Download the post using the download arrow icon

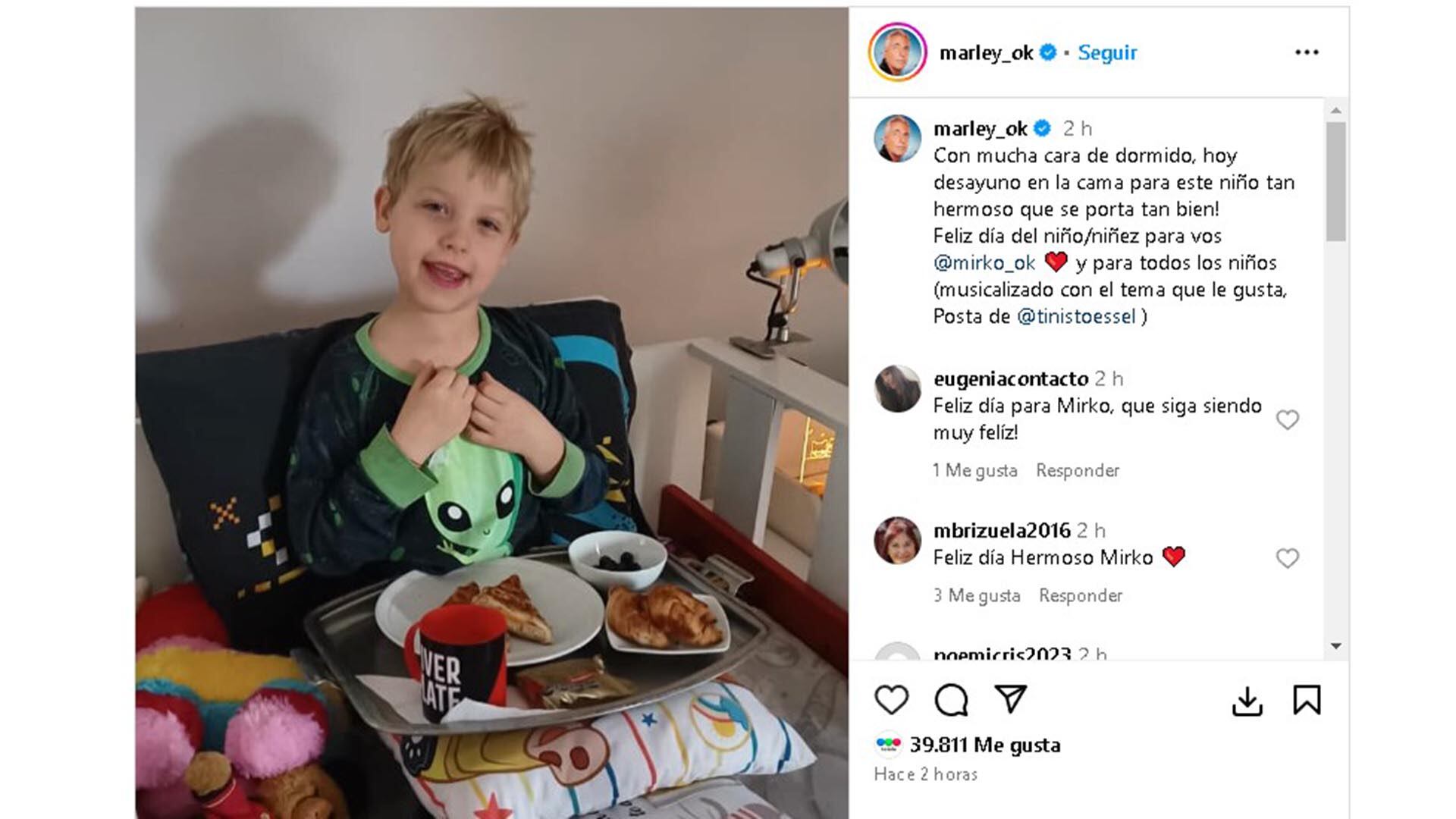click(x=1247, y=701)
